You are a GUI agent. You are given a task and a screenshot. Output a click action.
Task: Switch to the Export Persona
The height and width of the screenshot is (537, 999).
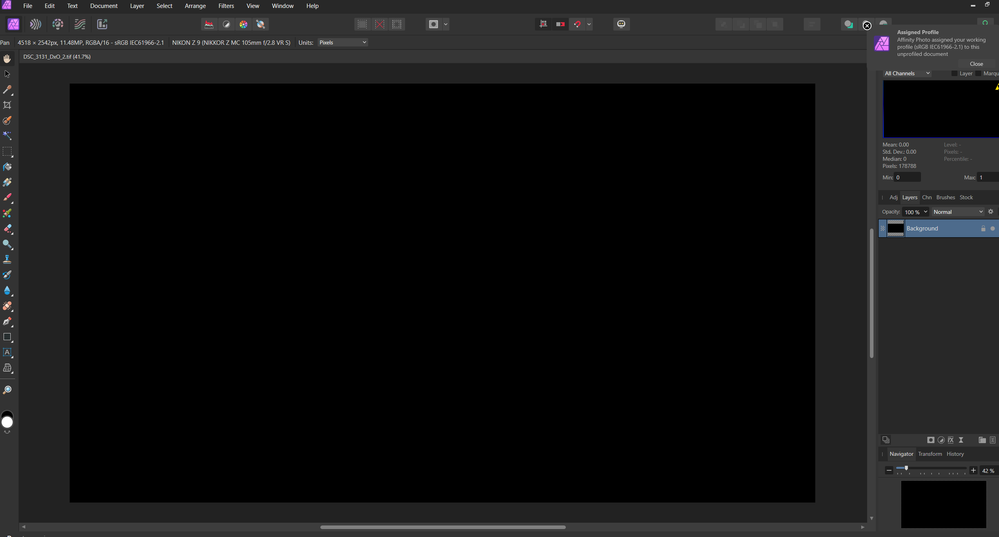[x=102, y=24]
